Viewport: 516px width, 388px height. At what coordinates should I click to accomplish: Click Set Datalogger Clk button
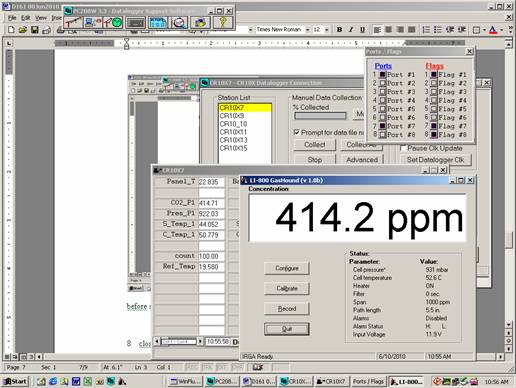435,160
